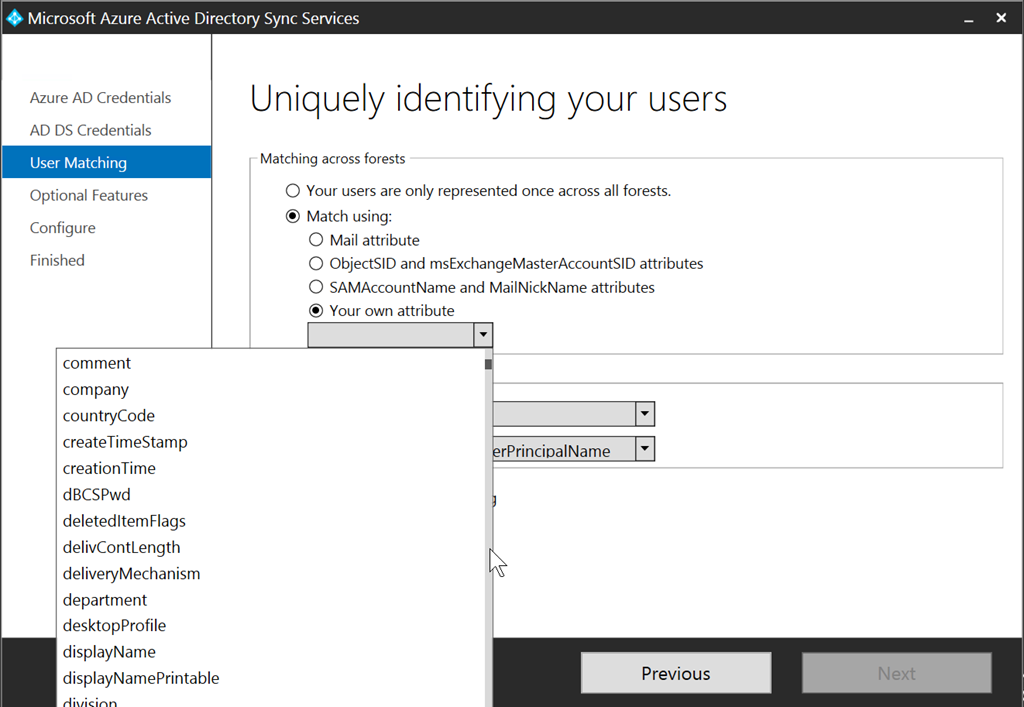
Task: Open the Optional Features step
Action: click(x=89, y=196)
